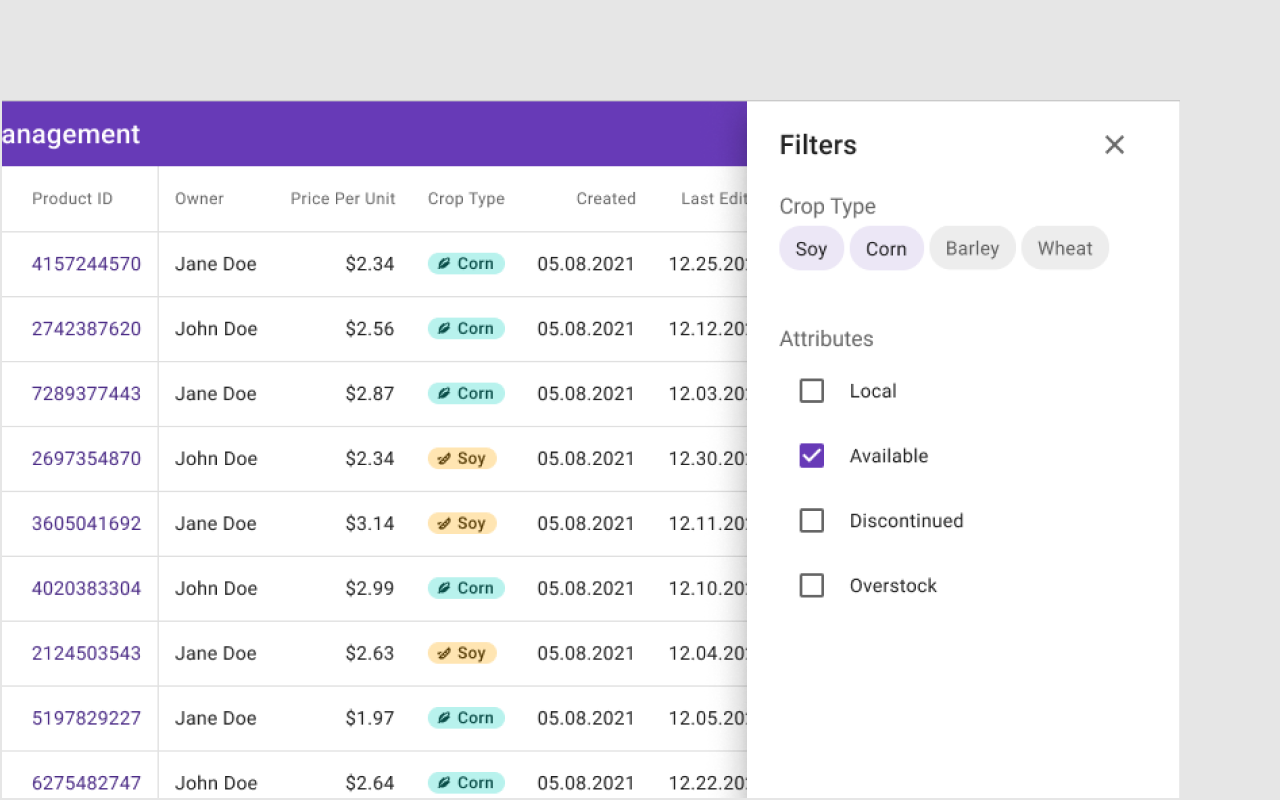The width and height of the screenshot is (1280, 800).
Task: Click the Crop Type column header
Action: pos(466,199)
